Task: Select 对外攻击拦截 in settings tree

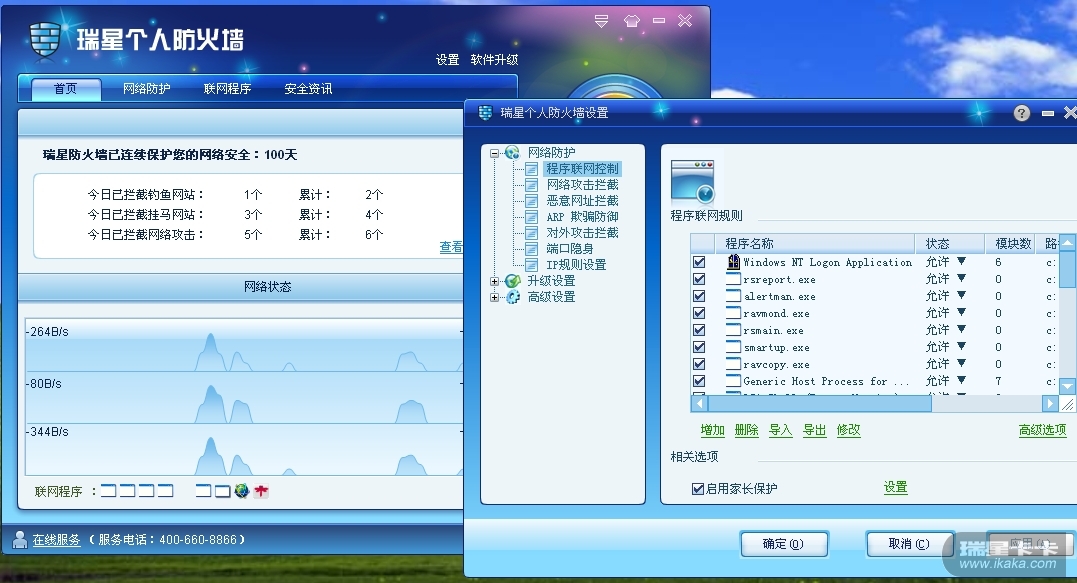Action: tap(582, 233)
